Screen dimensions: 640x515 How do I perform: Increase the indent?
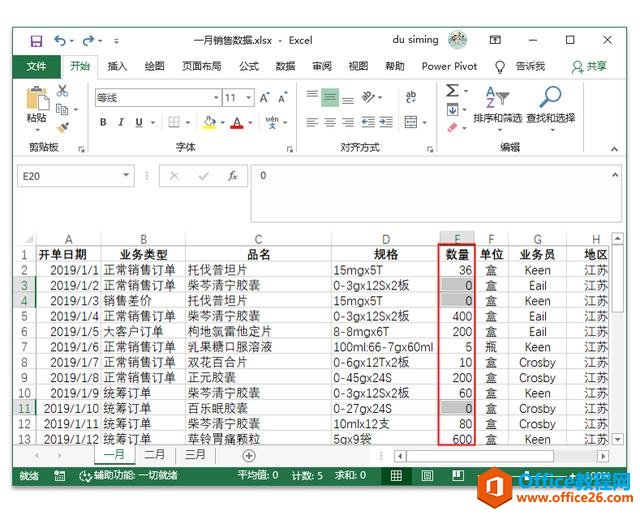(x=386, y=122)
